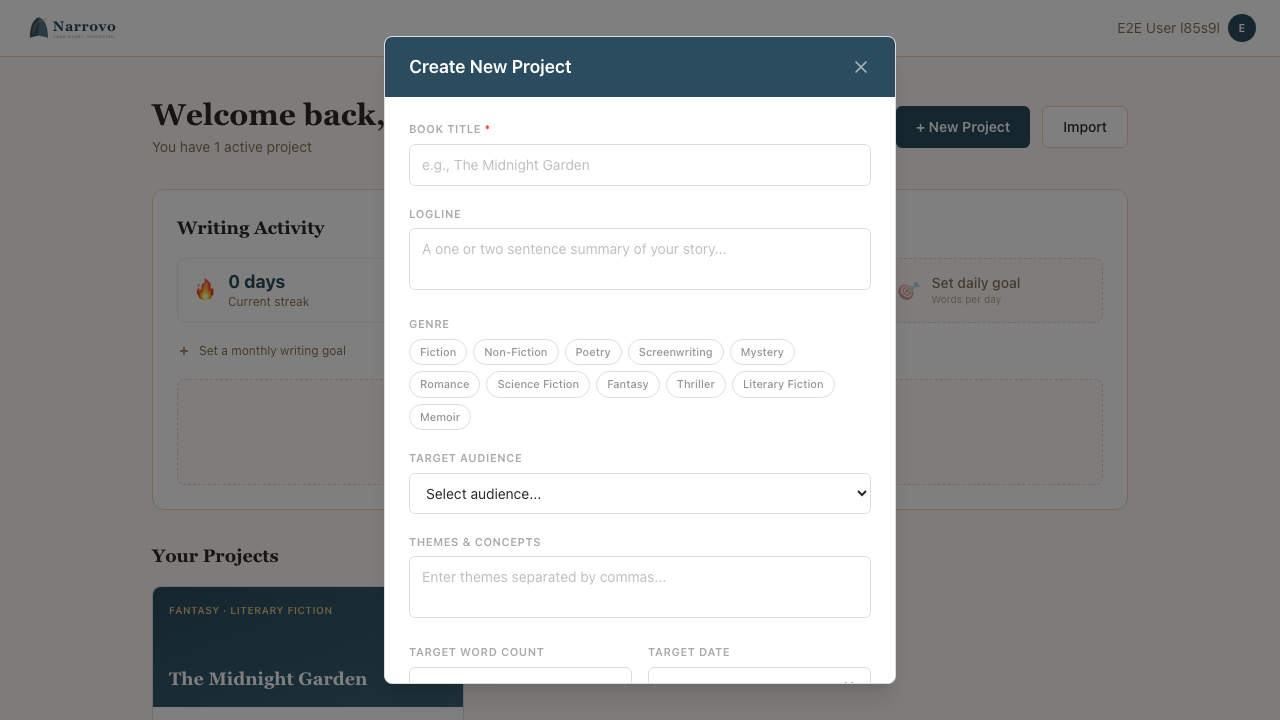Open the E2E User avatar menu
Image resolution: width=1280 pixels, height=720 pixels.
1241,28
